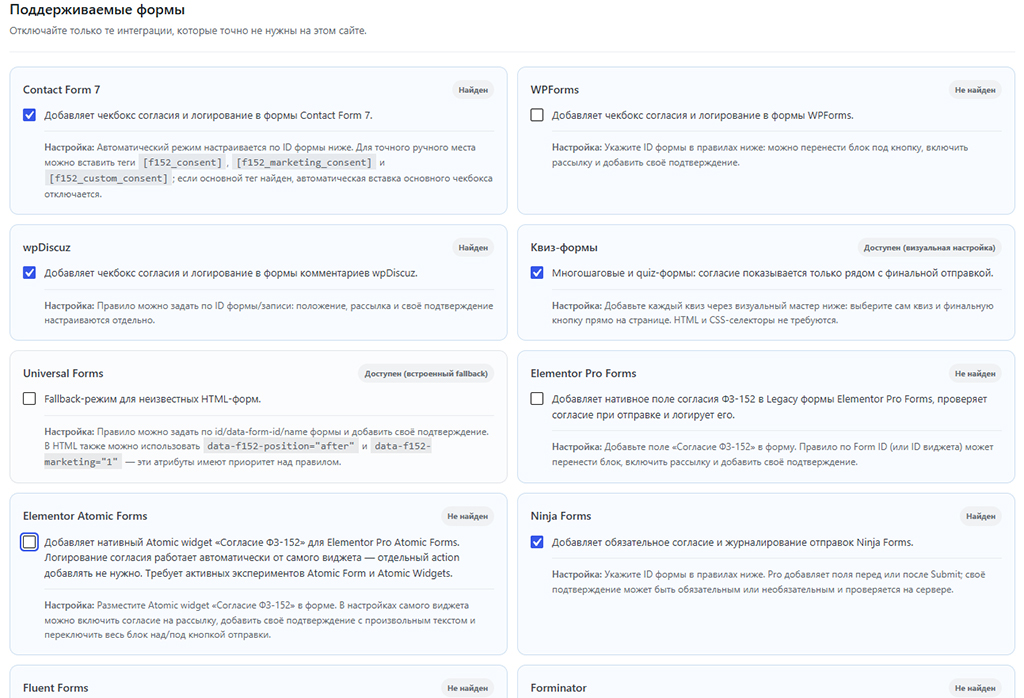This screenshot has height=698, width=1024.
Task: Click the 'wpDiscuz' card title
Action: [x=46, y=247]
